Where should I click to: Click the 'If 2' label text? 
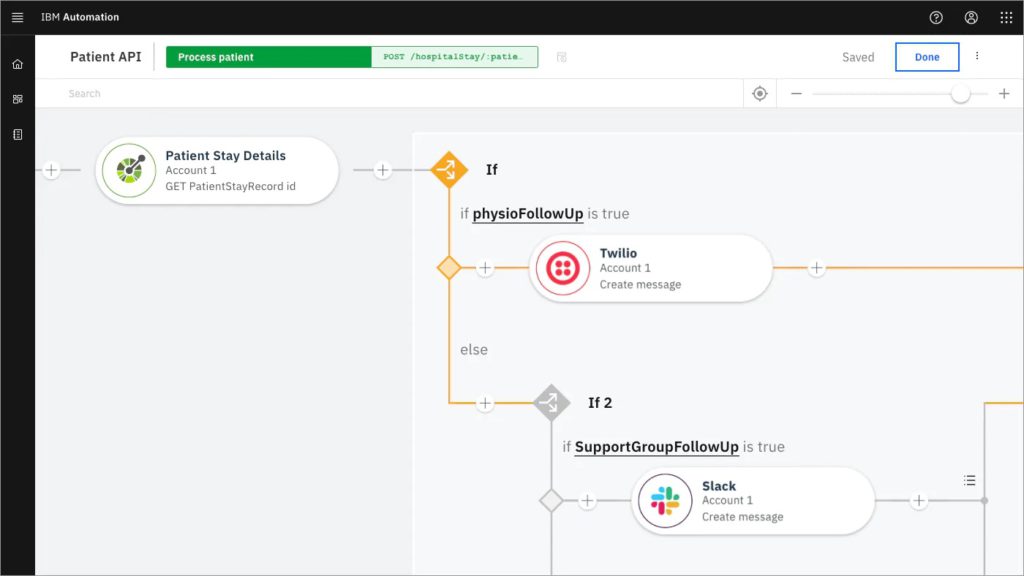tap(600, 403)
